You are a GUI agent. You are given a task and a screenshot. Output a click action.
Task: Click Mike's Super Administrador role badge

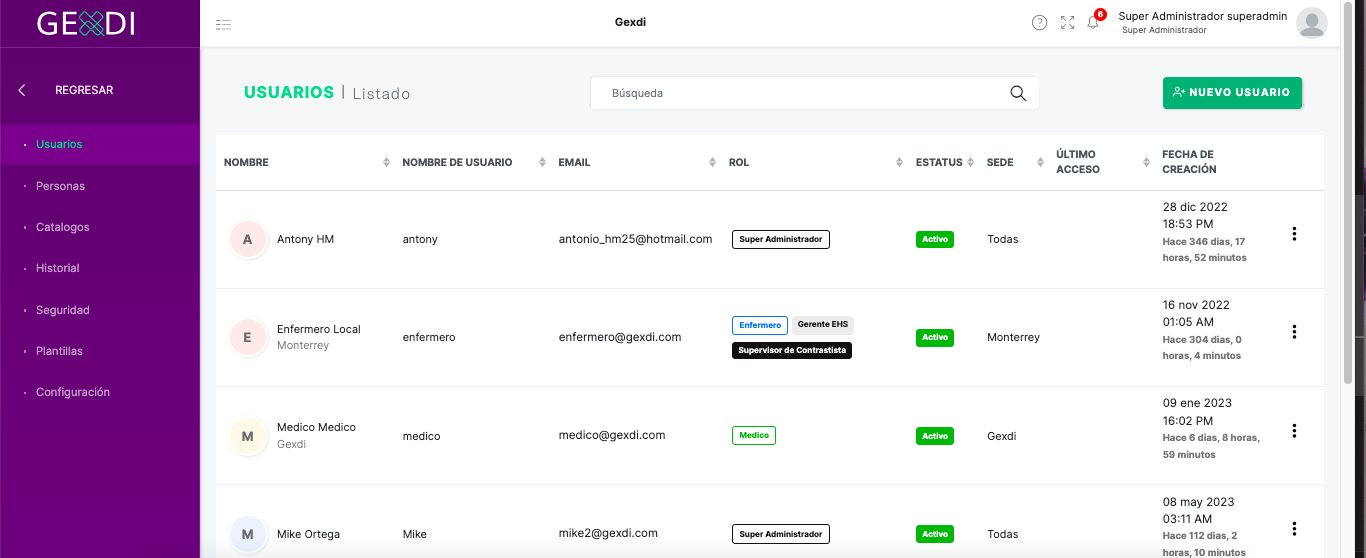click(781, 534)
